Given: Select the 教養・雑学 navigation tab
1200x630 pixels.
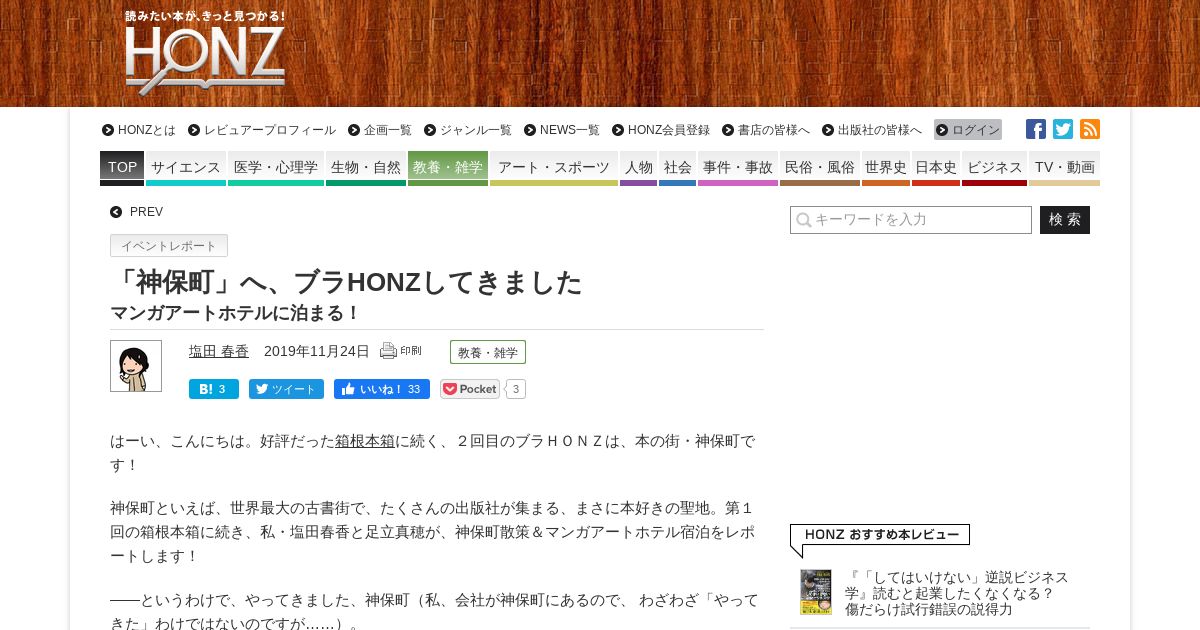Looking at the screenshot, I should pyautogui.click(x=448, y=168).
